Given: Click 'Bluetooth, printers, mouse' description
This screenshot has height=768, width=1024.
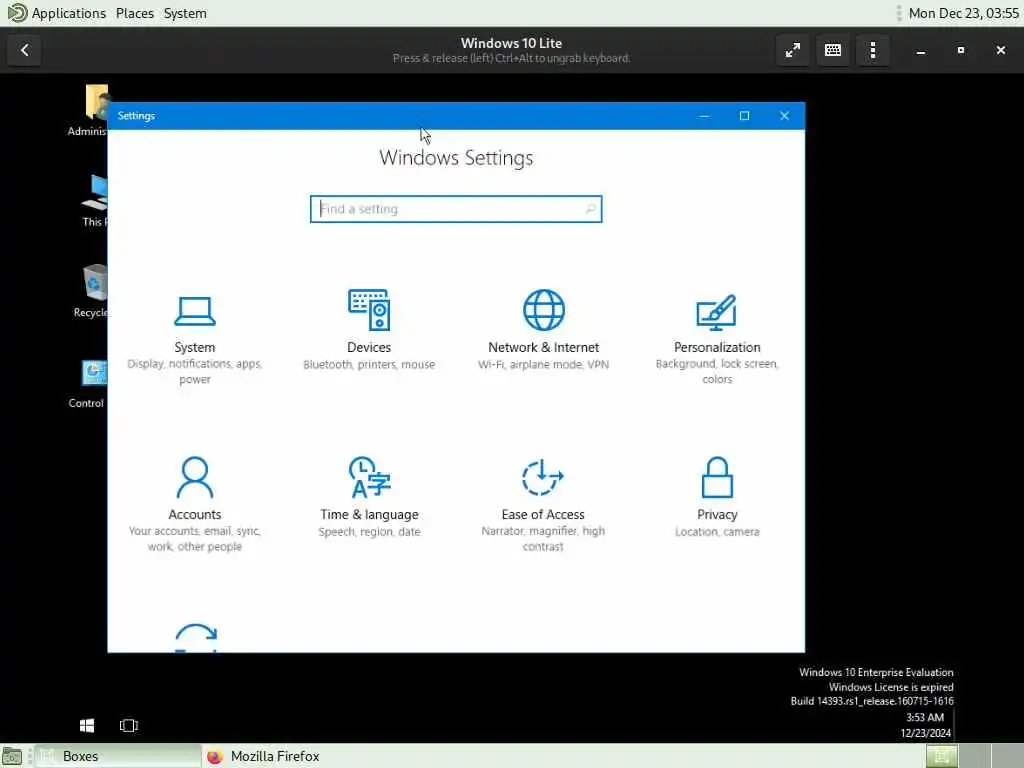Looking at the screenshot, I should pyautogui.click(x=369, y=364).
